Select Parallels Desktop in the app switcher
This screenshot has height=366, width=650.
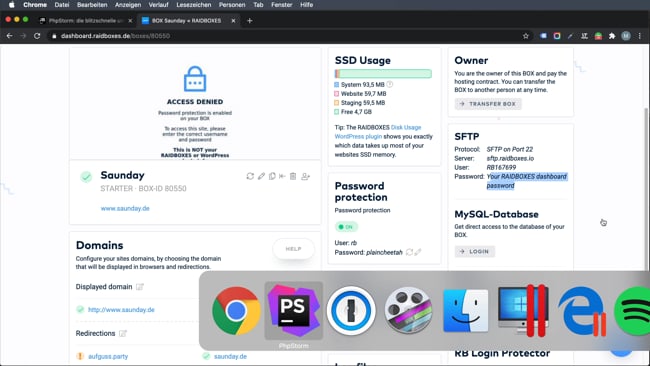[x=523, y=311]
